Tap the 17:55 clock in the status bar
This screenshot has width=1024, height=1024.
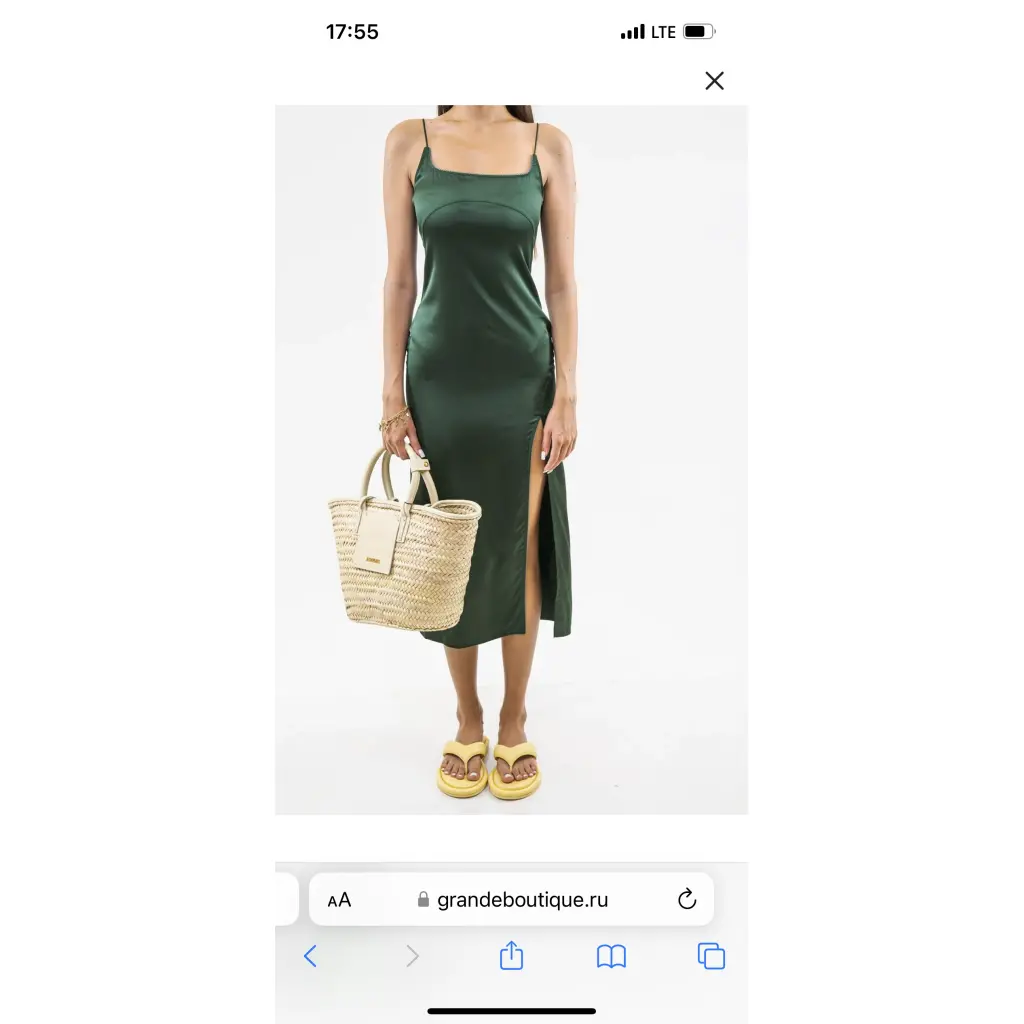(352, 32)
